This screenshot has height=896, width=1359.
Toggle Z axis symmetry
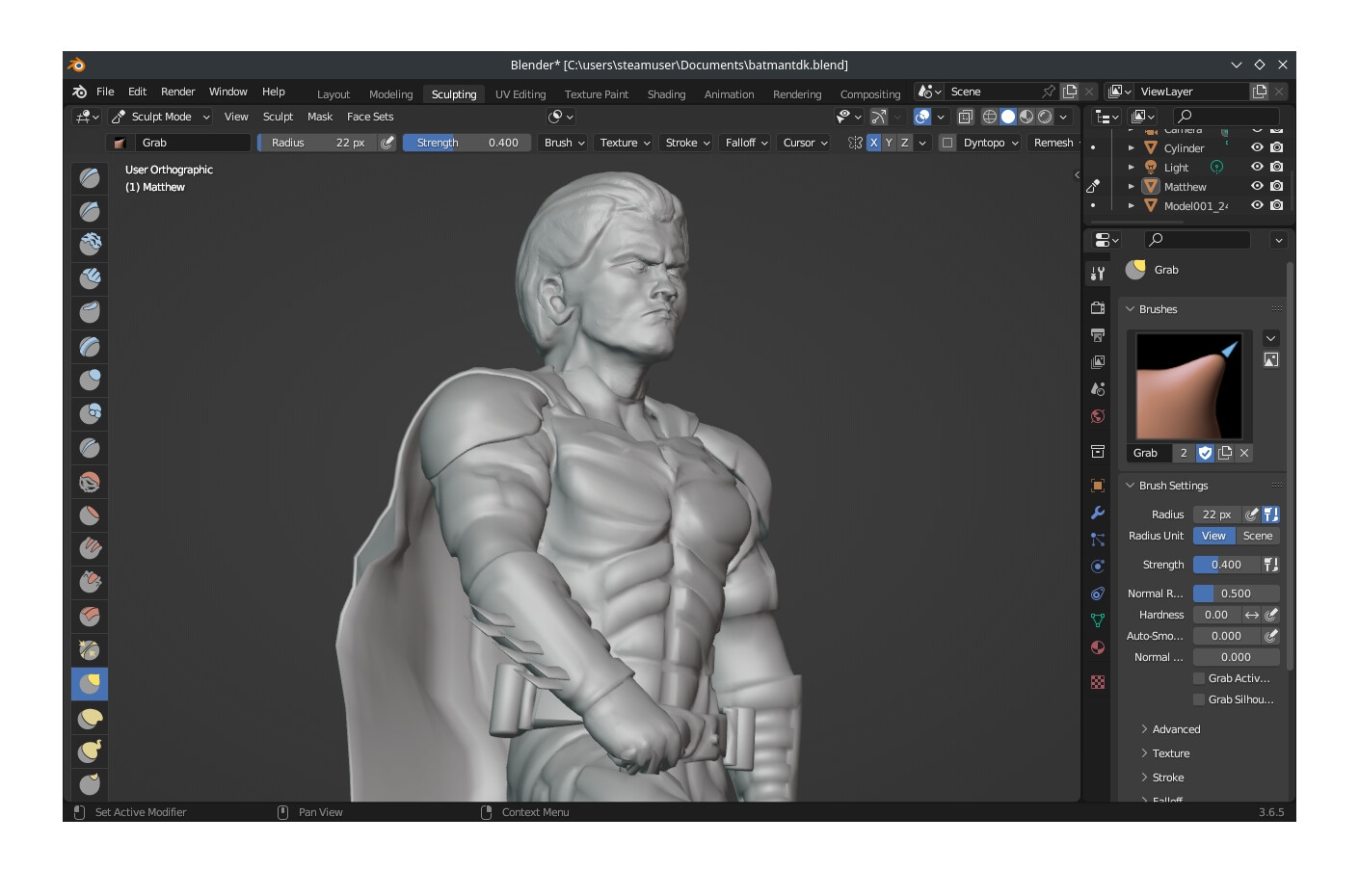click(x=905, y=143)
